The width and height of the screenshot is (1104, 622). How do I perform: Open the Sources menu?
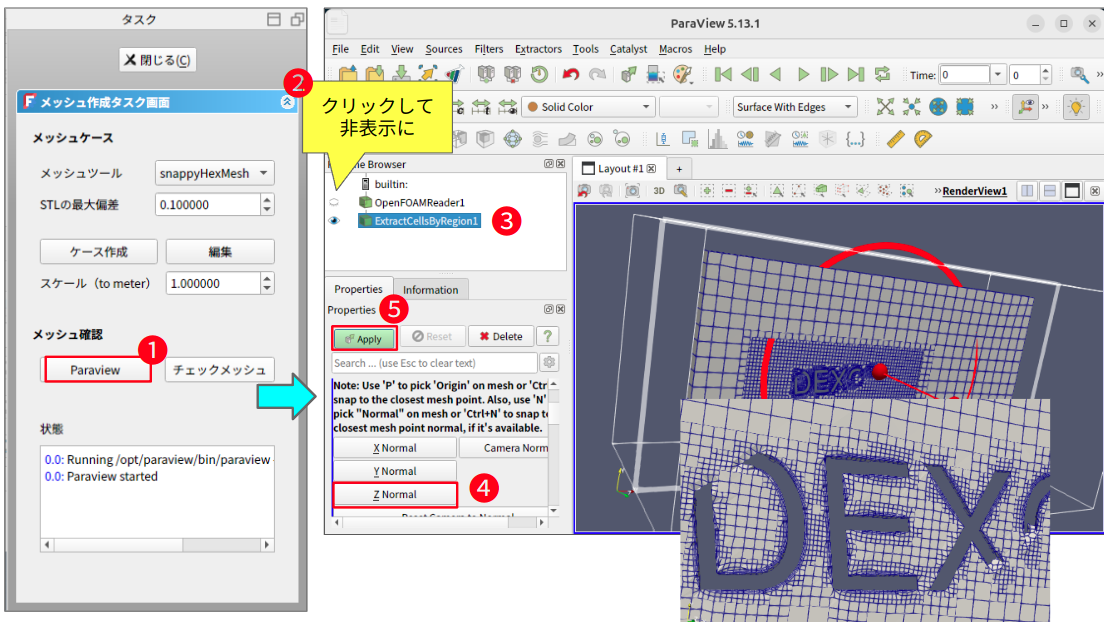tap(444, 49)
